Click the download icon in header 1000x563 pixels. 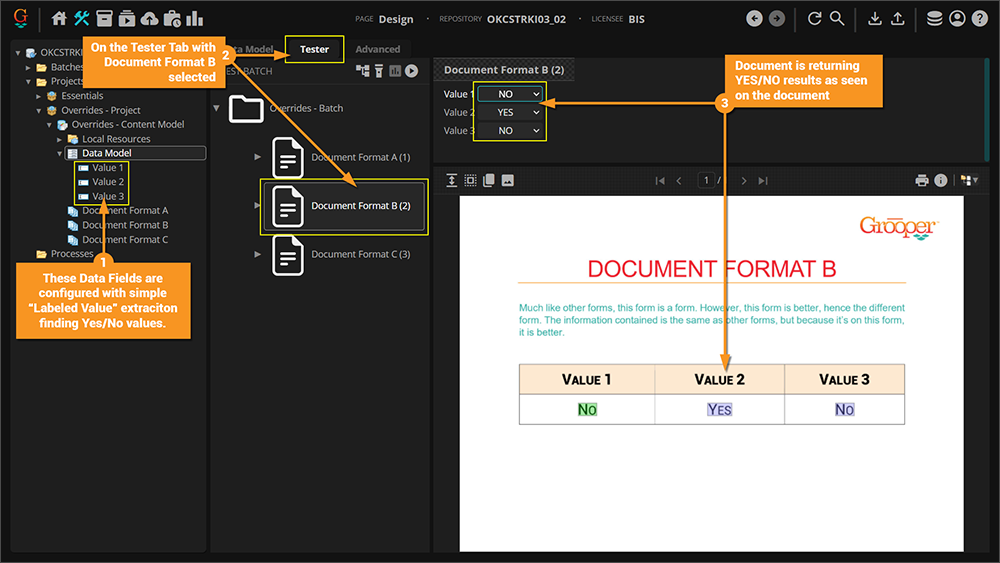875,18
